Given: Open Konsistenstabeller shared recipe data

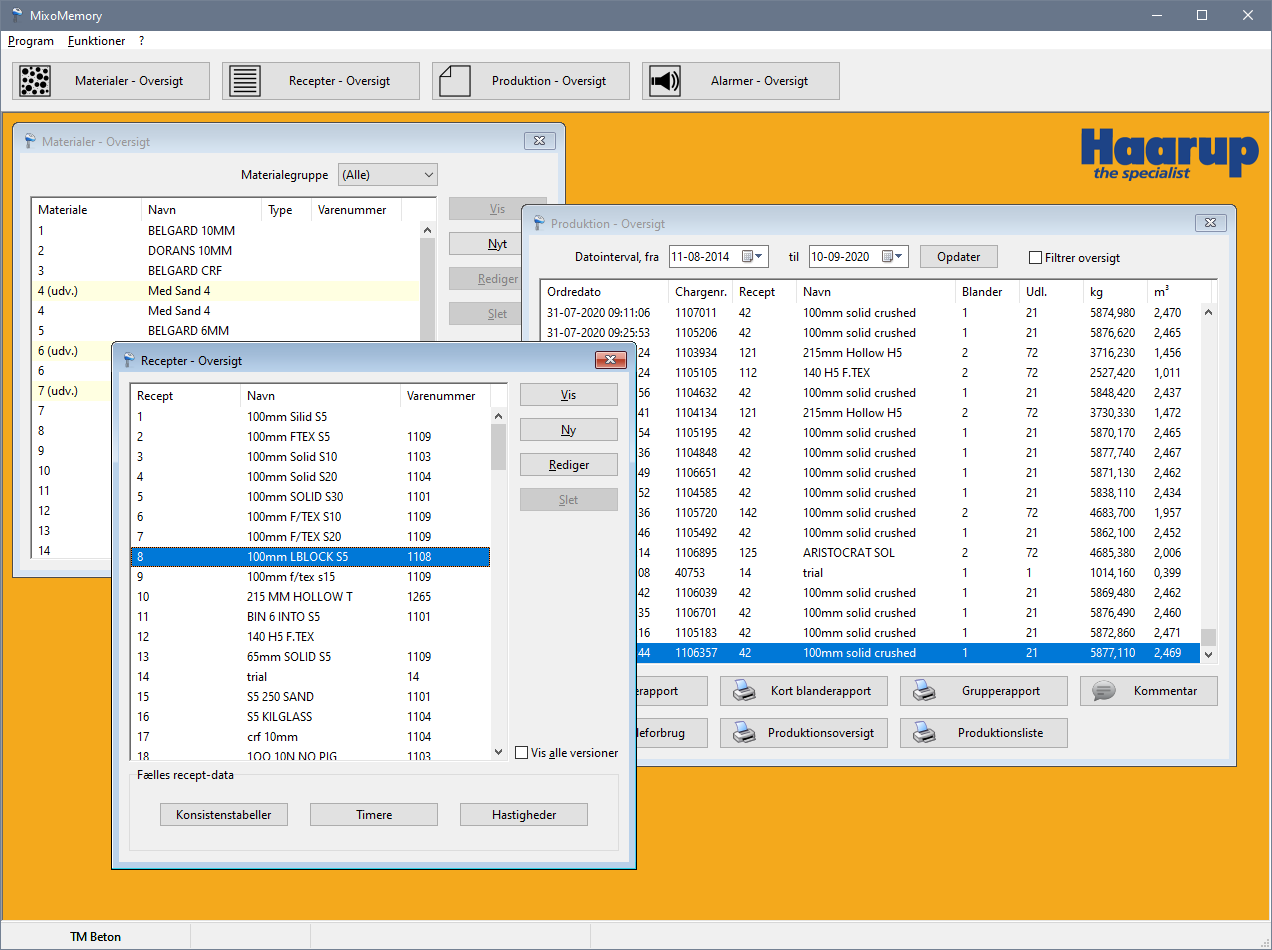Looking at the screenshot, I should 224,815.
